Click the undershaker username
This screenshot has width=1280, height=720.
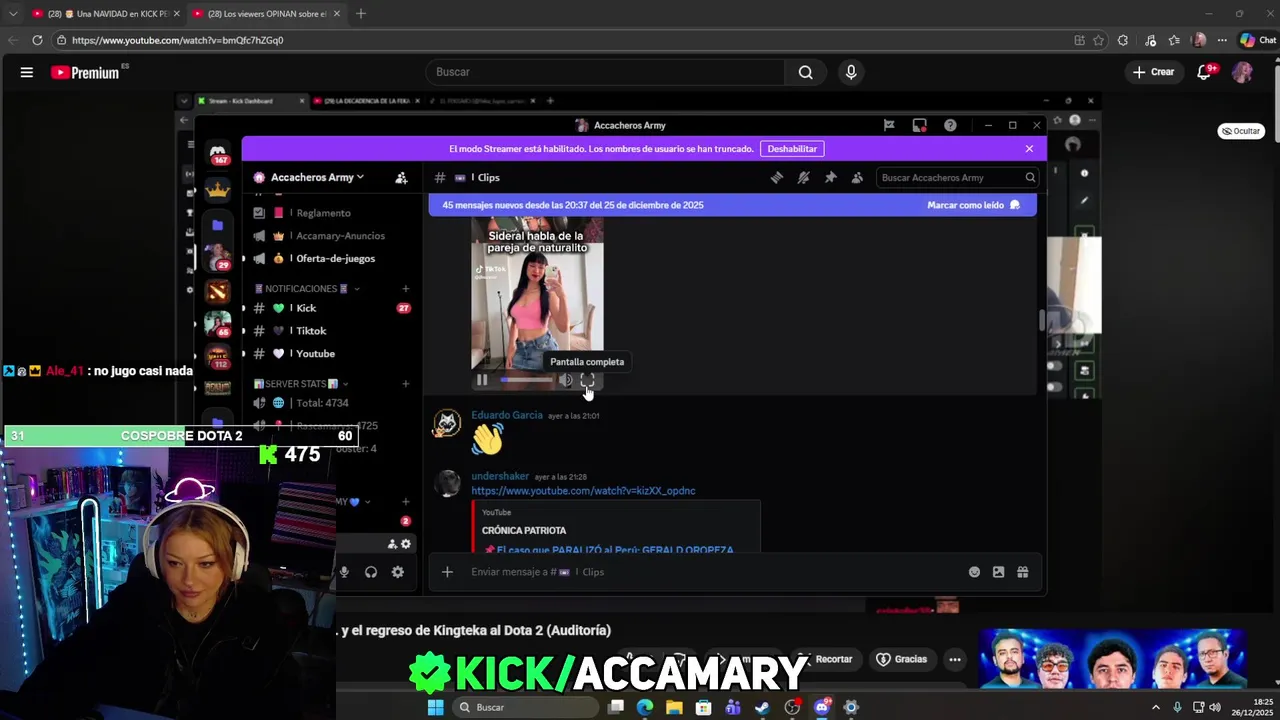[x=500, y=477]
